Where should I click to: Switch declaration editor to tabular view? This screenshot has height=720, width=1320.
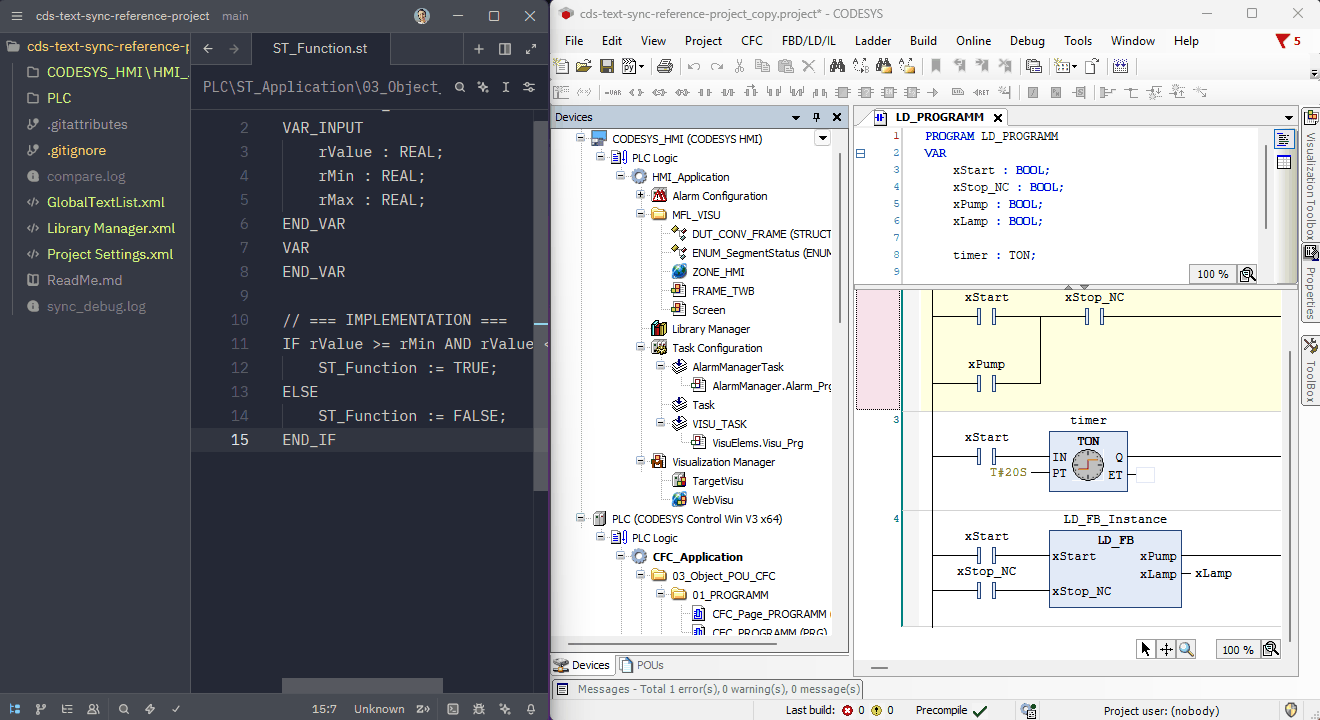(x=1284, y=162)
